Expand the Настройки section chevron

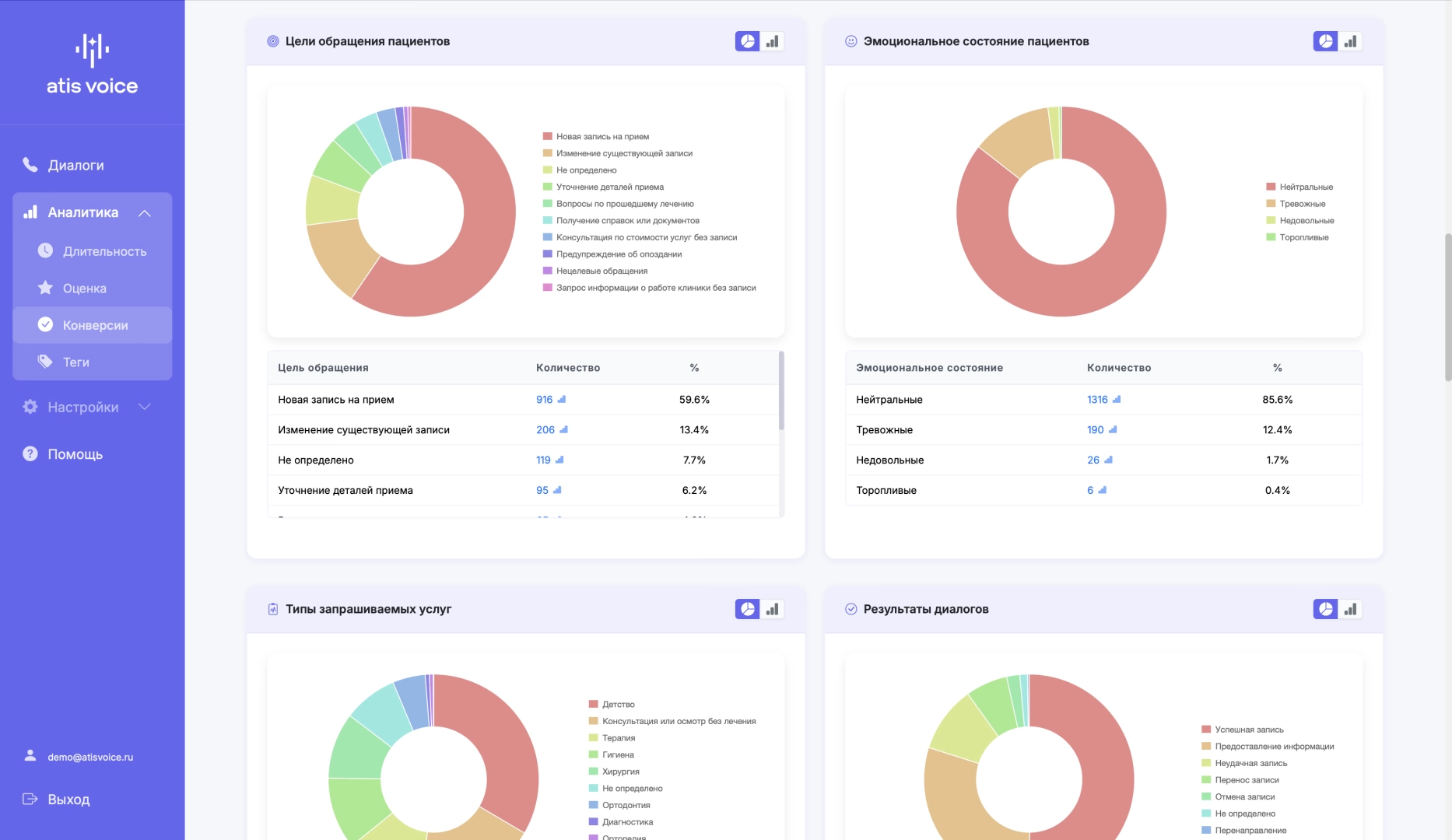145,407
